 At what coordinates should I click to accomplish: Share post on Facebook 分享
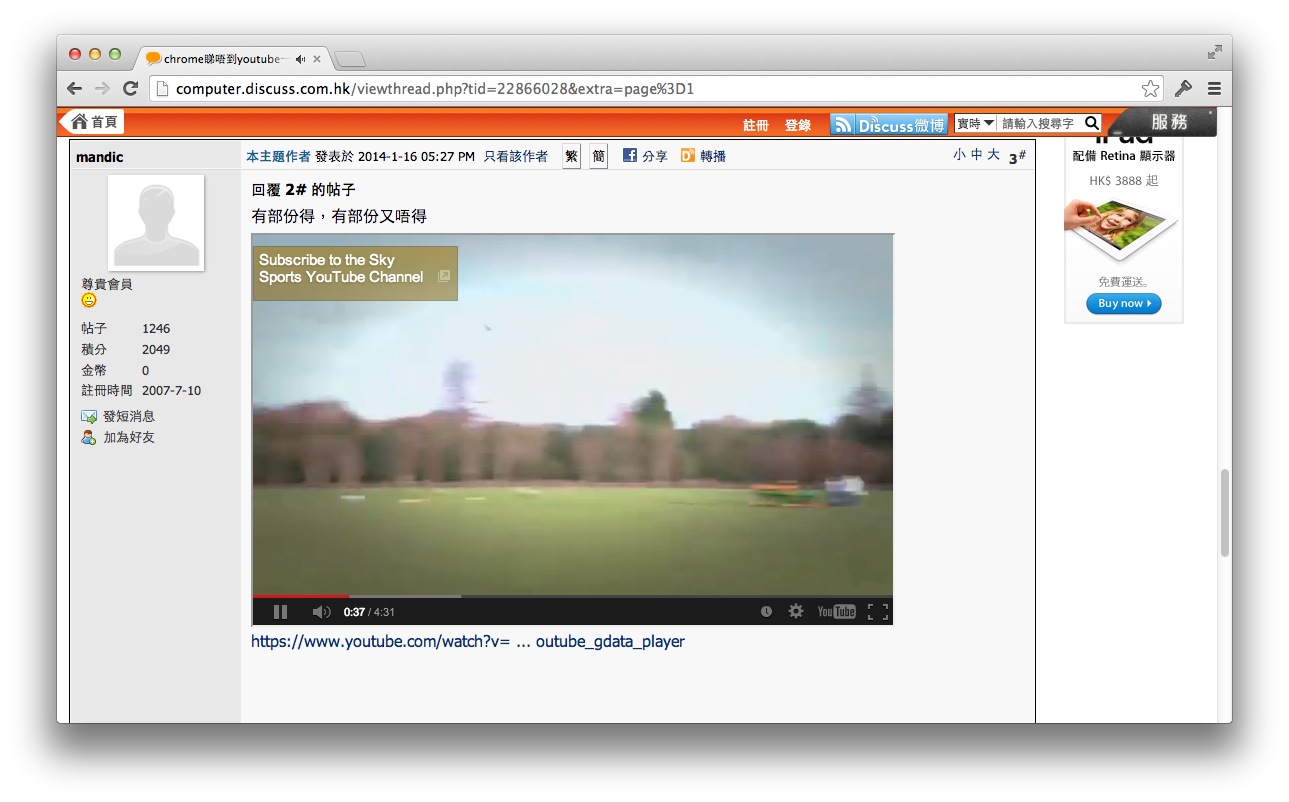[645, 156]
